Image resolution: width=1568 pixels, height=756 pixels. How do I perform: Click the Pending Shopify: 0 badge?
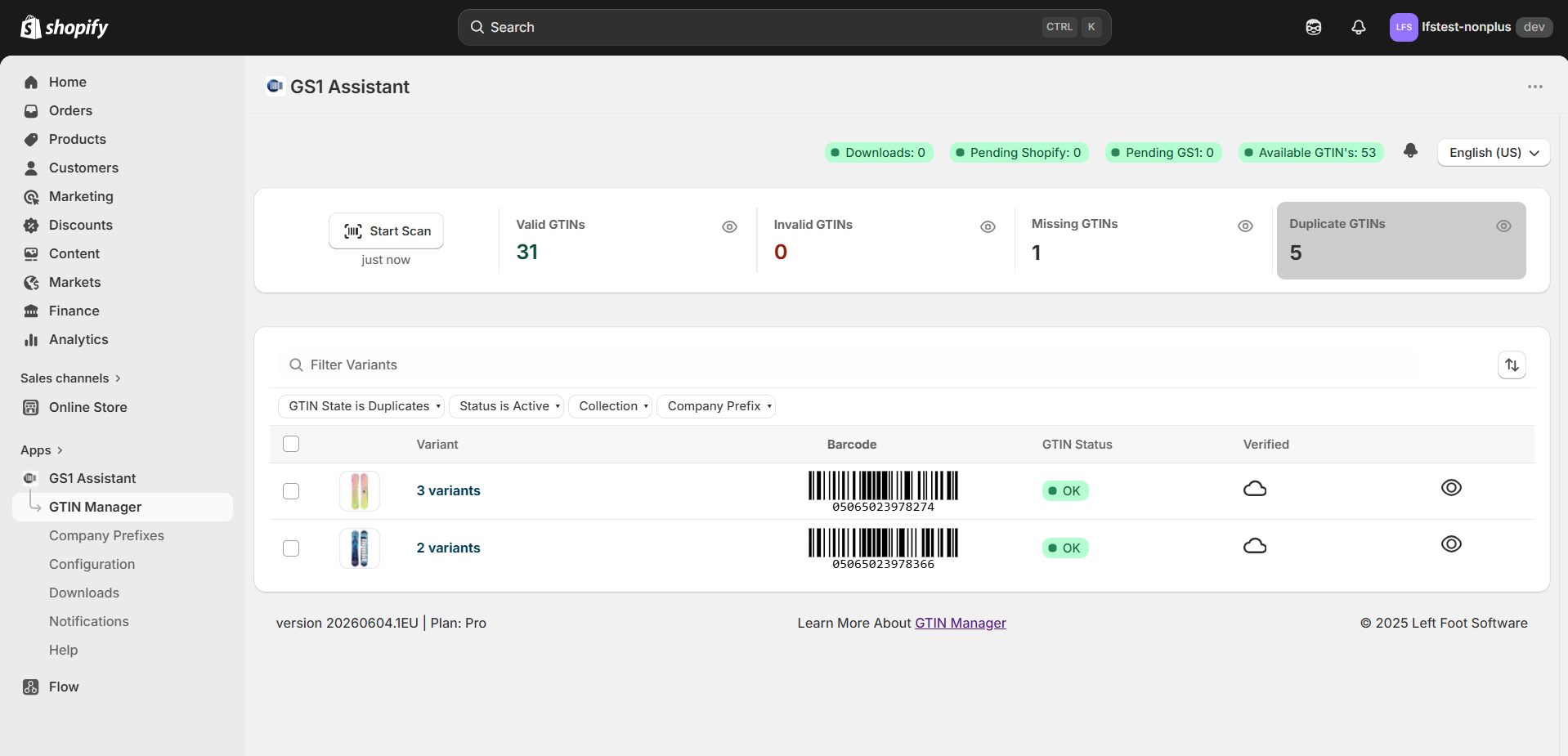[x=1019, y=153]
